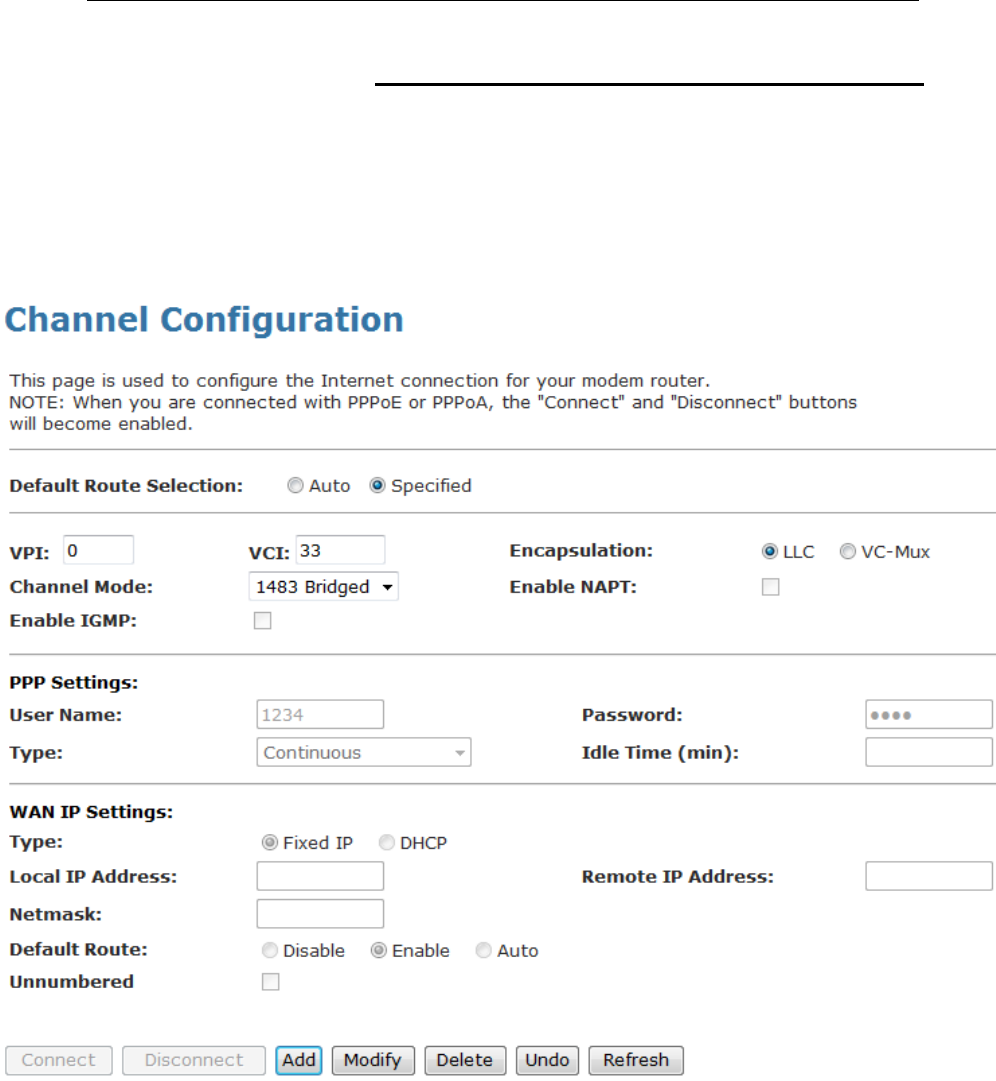Focus the PPP User Name field
Image resolution: width=996 pixels, height=1081 pixels.
[321, 714]
